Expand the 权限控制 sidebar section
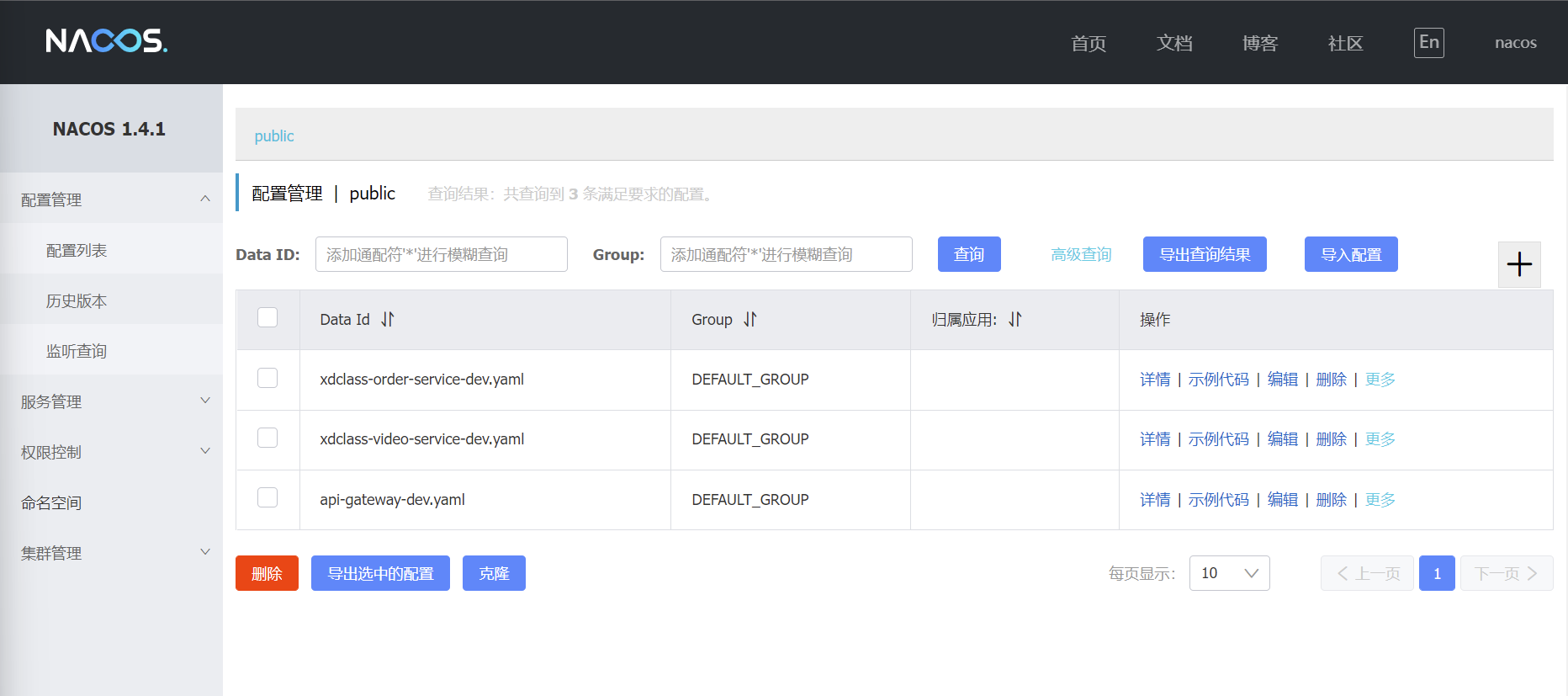 (x=111, y=452)
